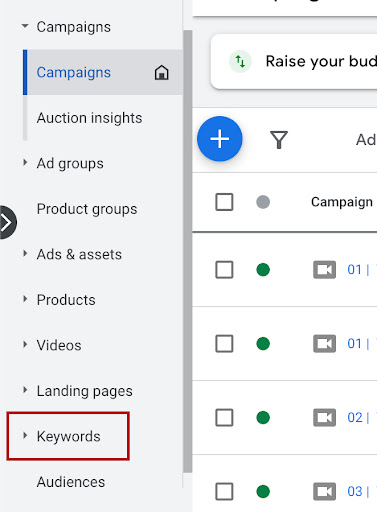377x512 pixels.
Task: Click the sidebar vertical scrollbar
Action: [x=188, y=251]
